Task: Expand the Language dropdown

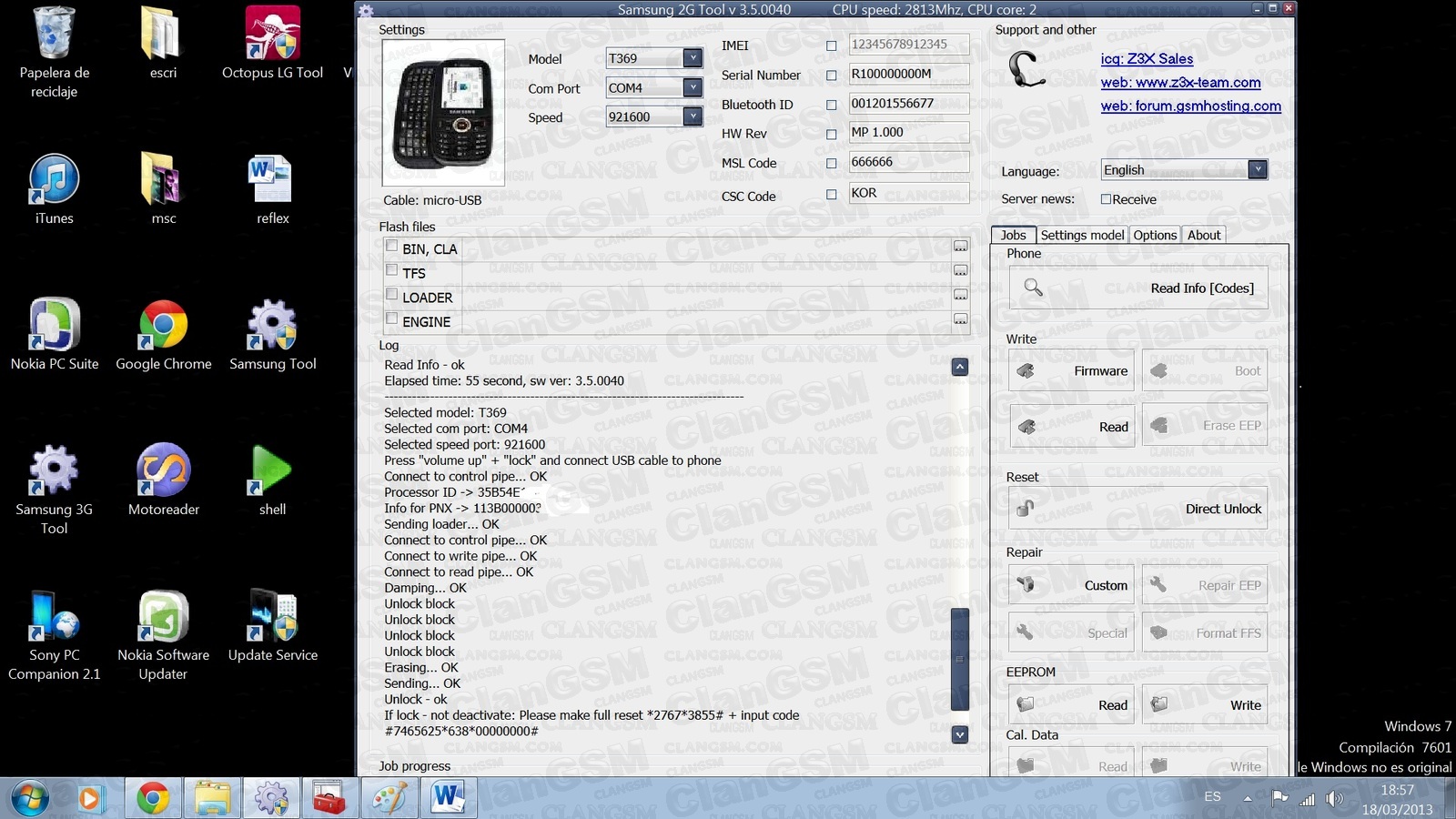Action: tap(1258, 169)
